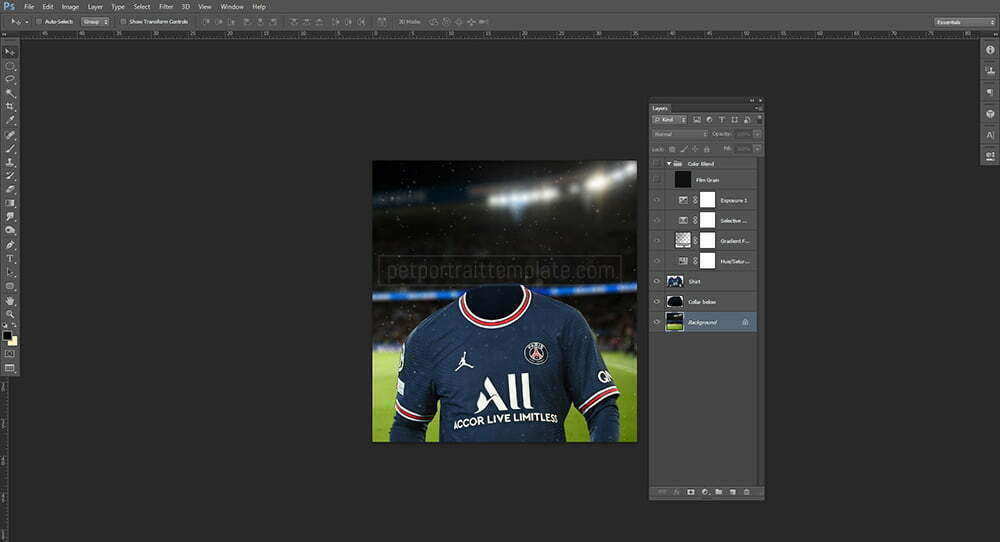Select the Gradient tool
The image size is (1000, 542).
click(10, 203)
